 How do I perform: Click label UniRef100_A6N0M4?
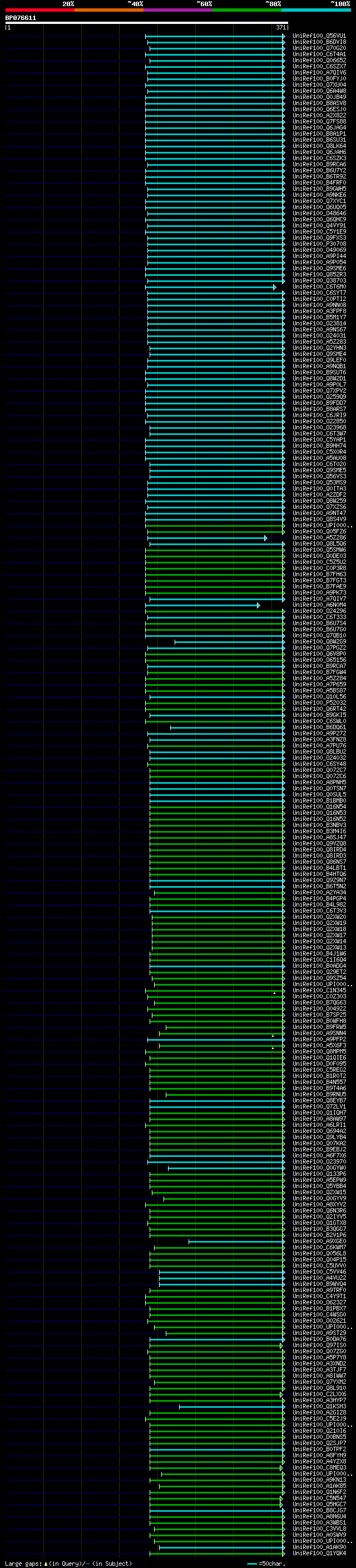[x=319, y=605]
